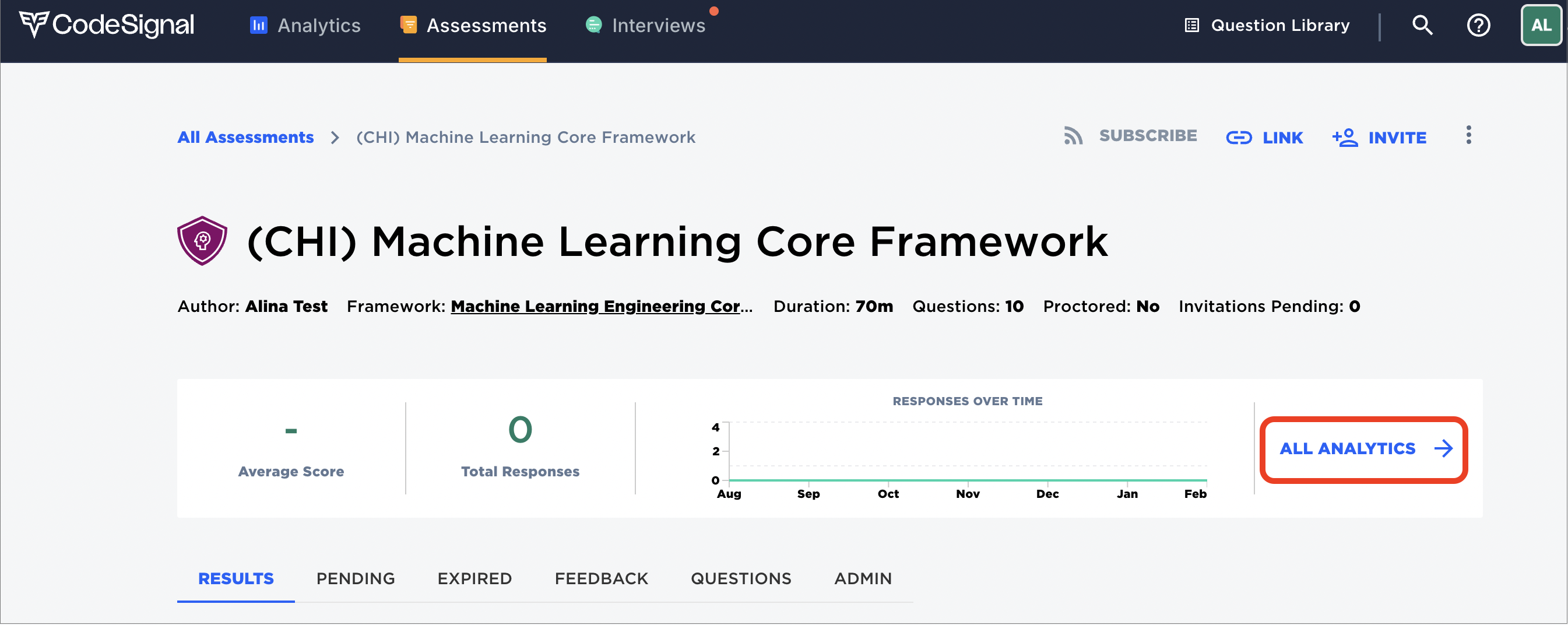The image size is (1568, 625).
Task: Click the 'Author: Alina Test' text
Action: [x=252, y=307]
